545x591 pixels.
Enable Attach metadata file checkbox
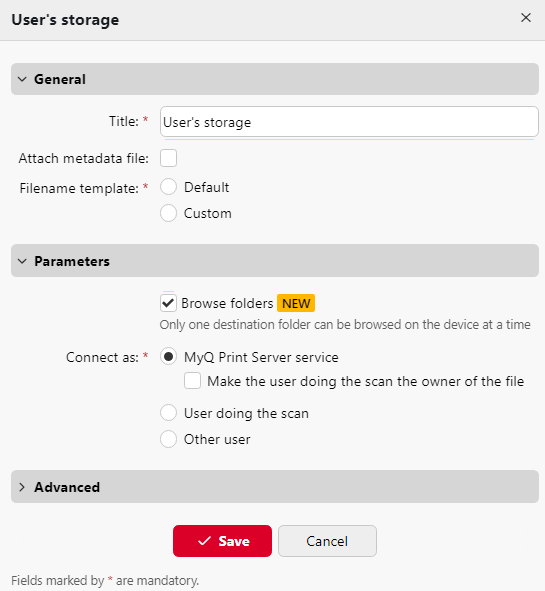(x=168, y=158)
